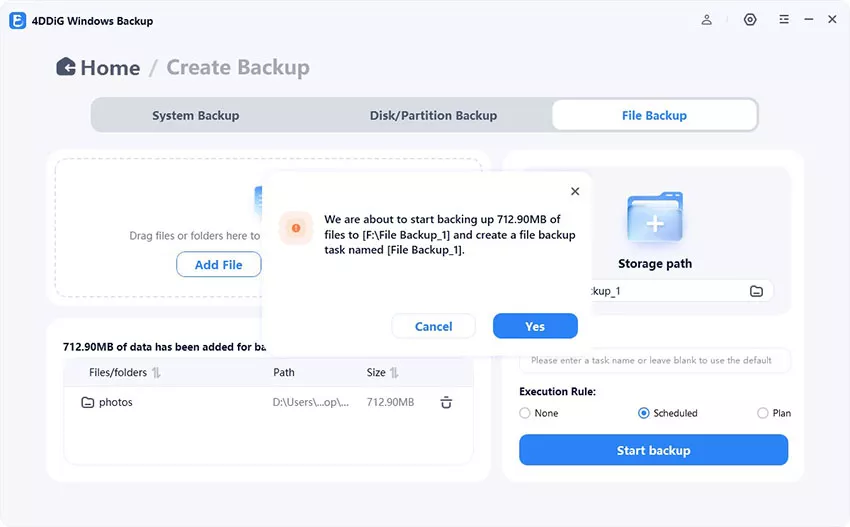
Task: Click the 4DDiG Windows Backup logo icon
Action: pyautogui.click(x=17, y=21)
